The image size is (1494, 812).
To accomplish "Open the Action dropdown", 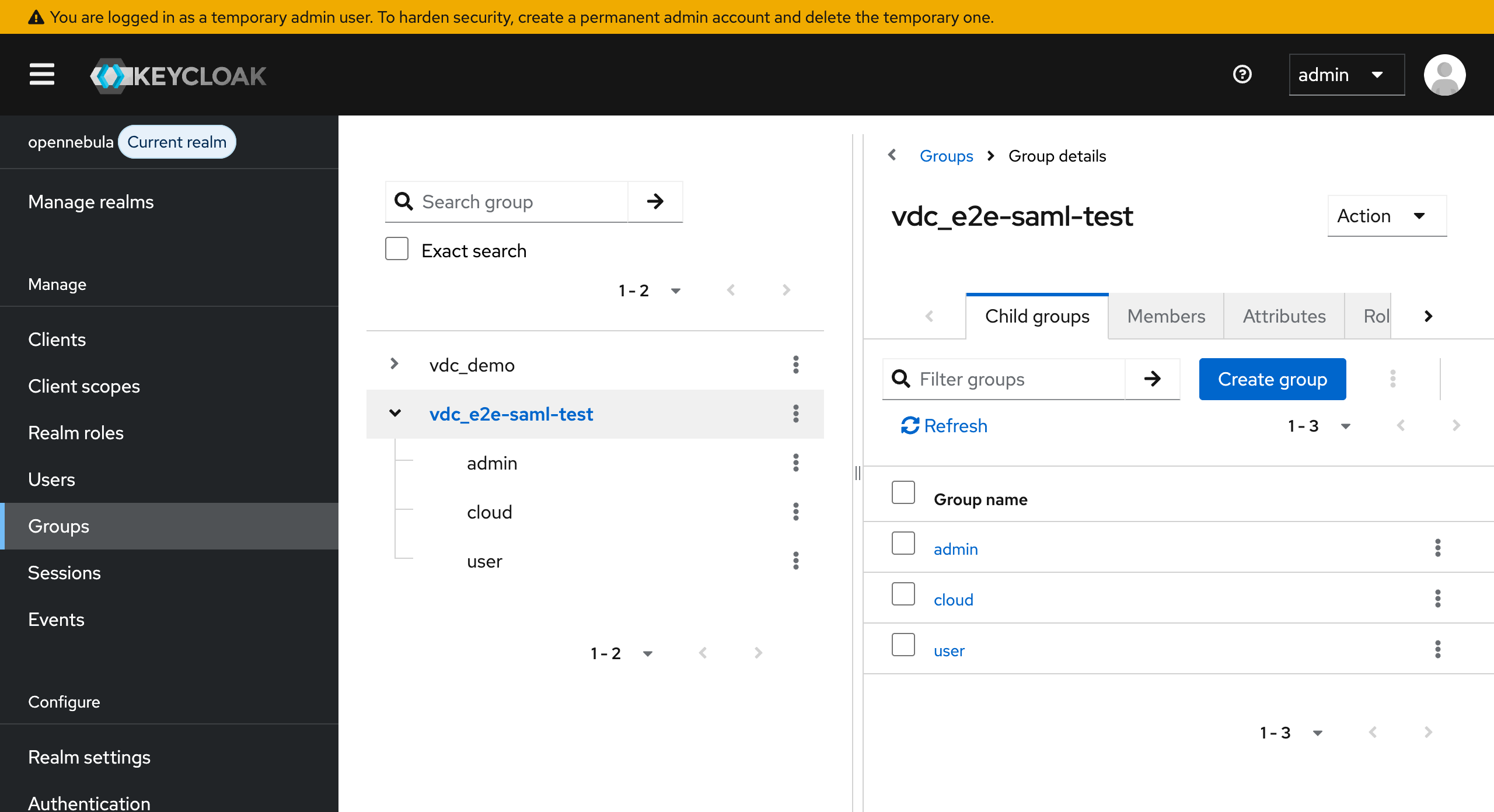I will (1386, 216).
